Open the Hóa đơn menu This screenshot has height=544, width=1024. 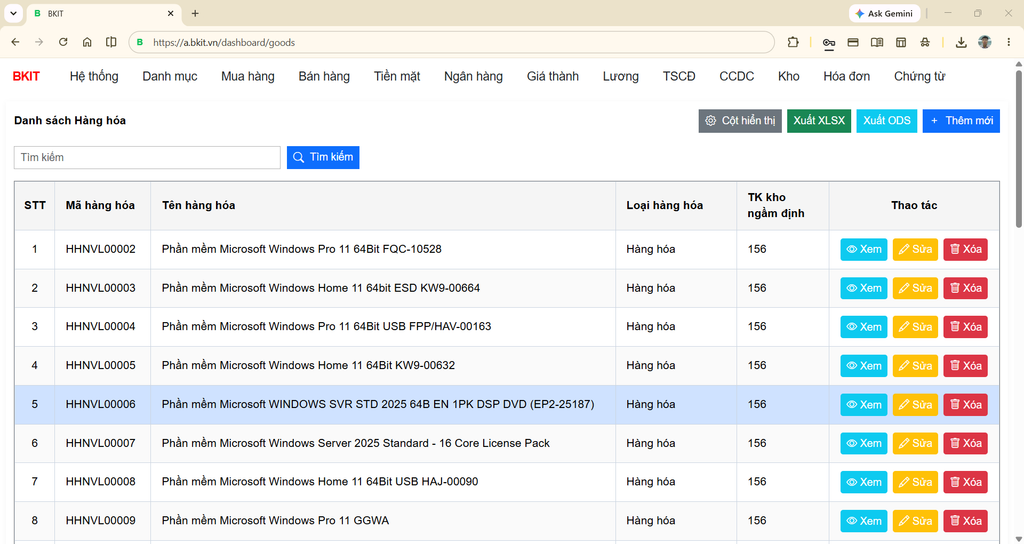pos(846,76)
